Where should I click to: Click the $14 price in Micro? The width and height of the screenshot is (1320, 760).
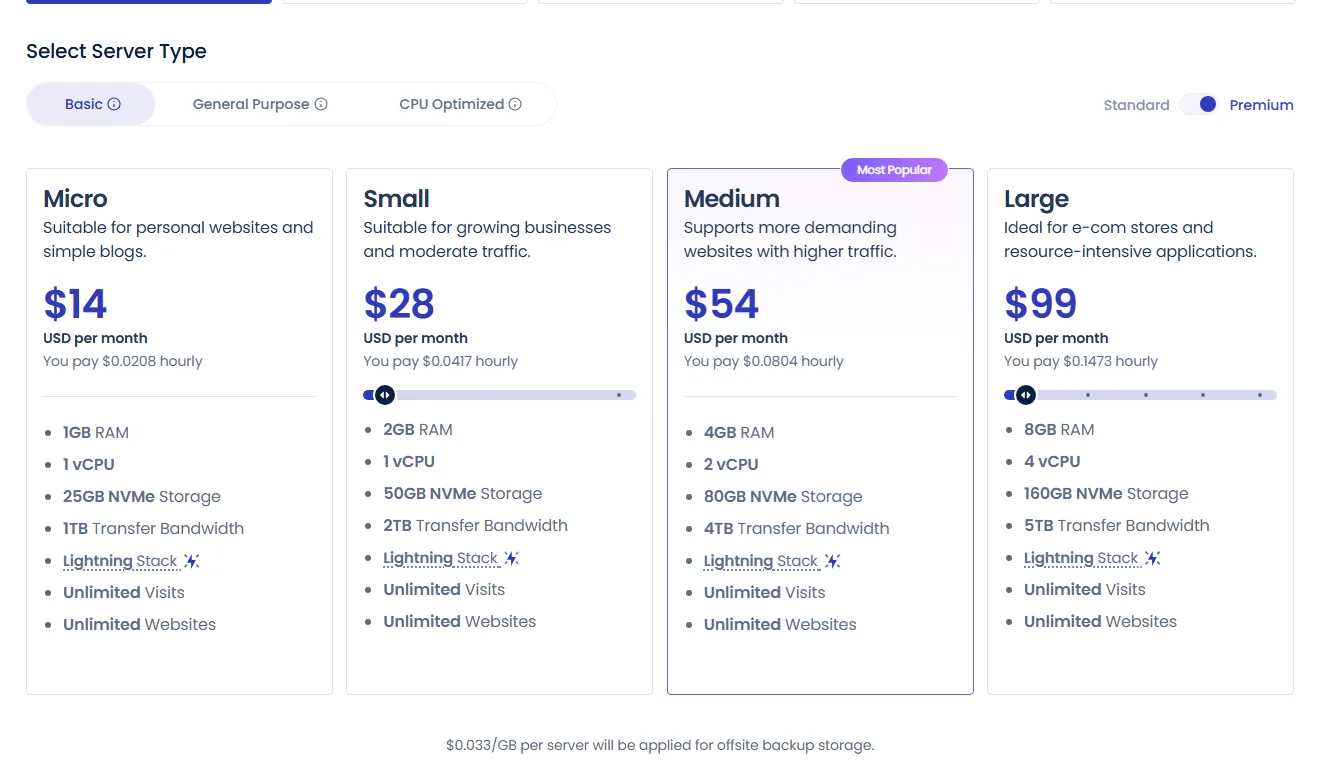tap(75, 304)
